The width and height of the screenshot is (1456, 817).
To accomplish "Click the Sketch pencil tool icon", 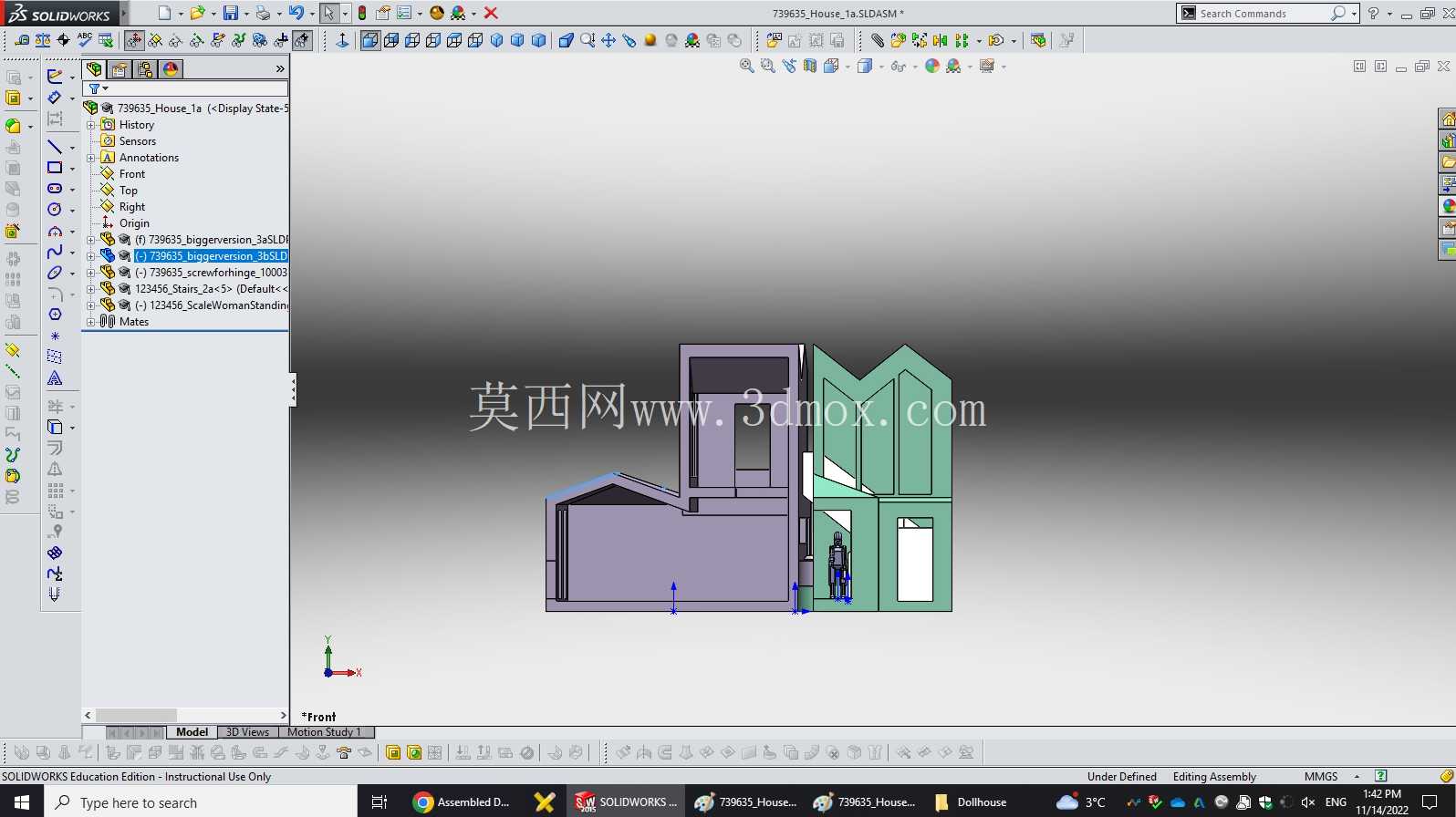I will [x=55, y=77].
